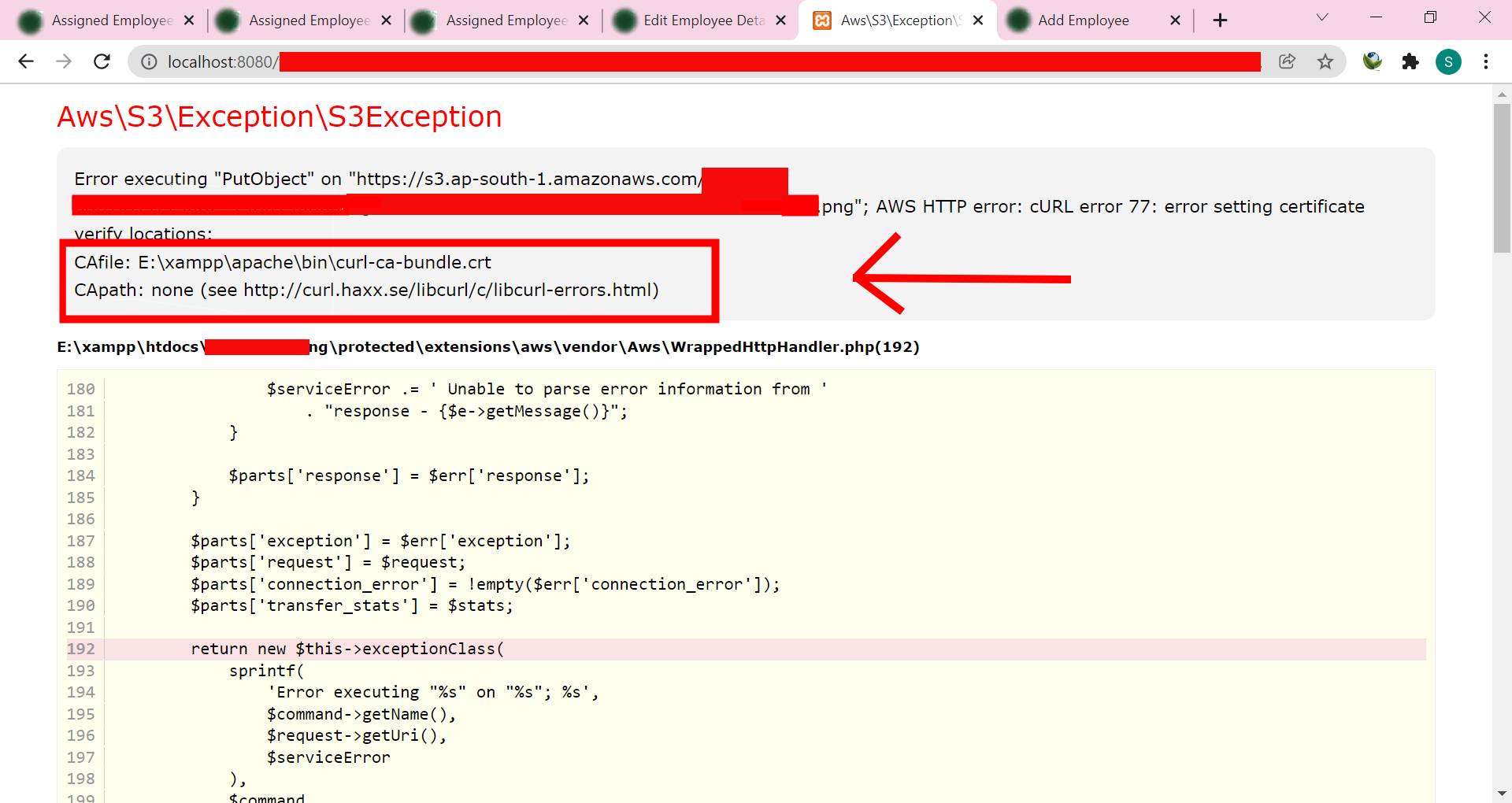Click line 189 connection_error assignment
The image size is (1512, 803).
coord(485,584)
